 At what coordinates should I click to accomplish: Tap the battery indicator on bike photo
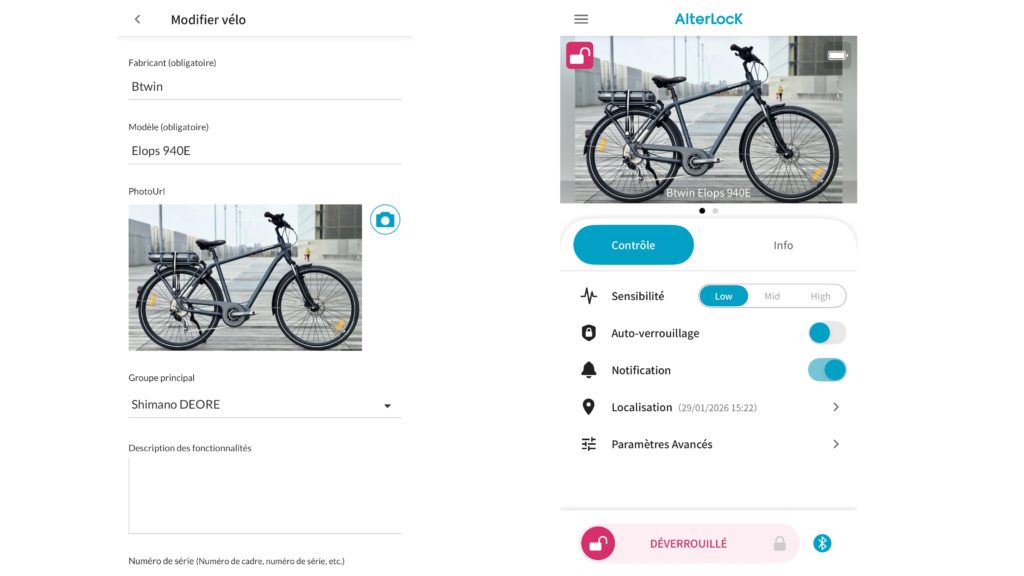837,55
